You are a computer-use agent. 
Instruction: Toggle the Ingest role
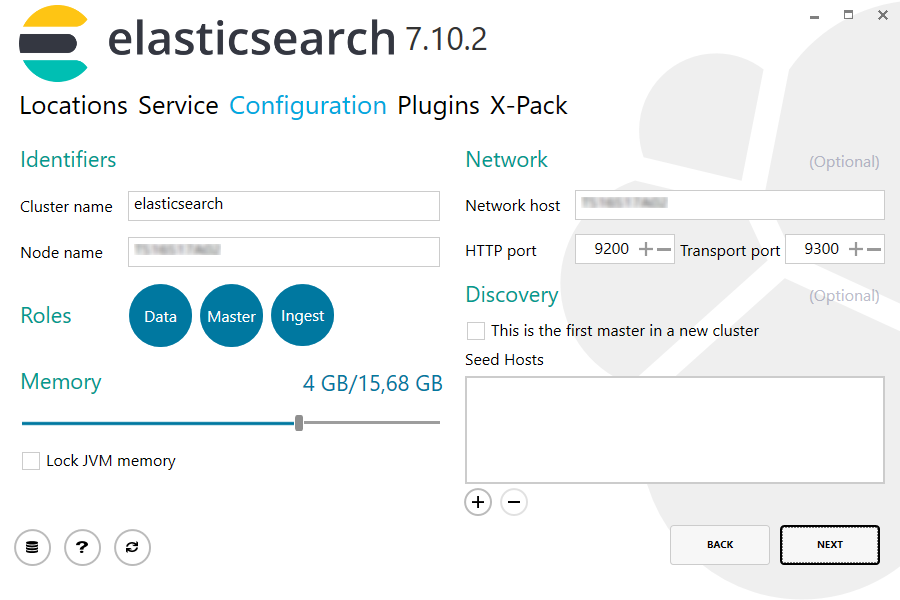(x=302, y=315)
